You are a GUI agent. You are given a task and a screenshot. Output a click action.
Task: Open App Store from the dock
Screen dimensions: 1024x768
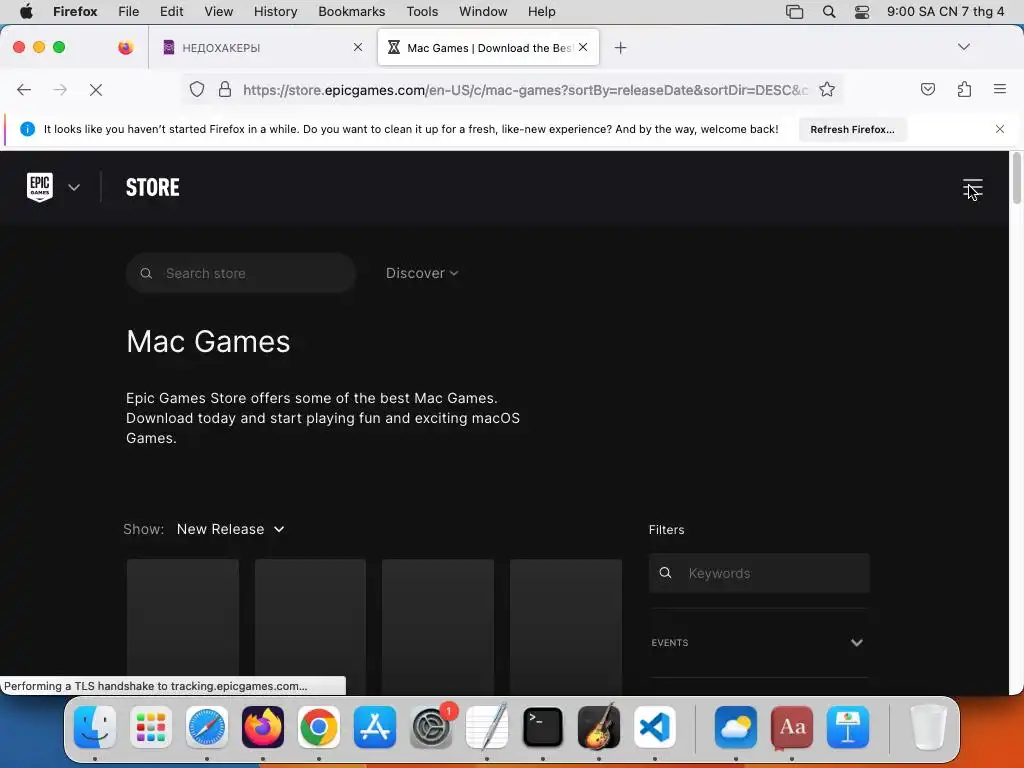click(x=375, y=727)
